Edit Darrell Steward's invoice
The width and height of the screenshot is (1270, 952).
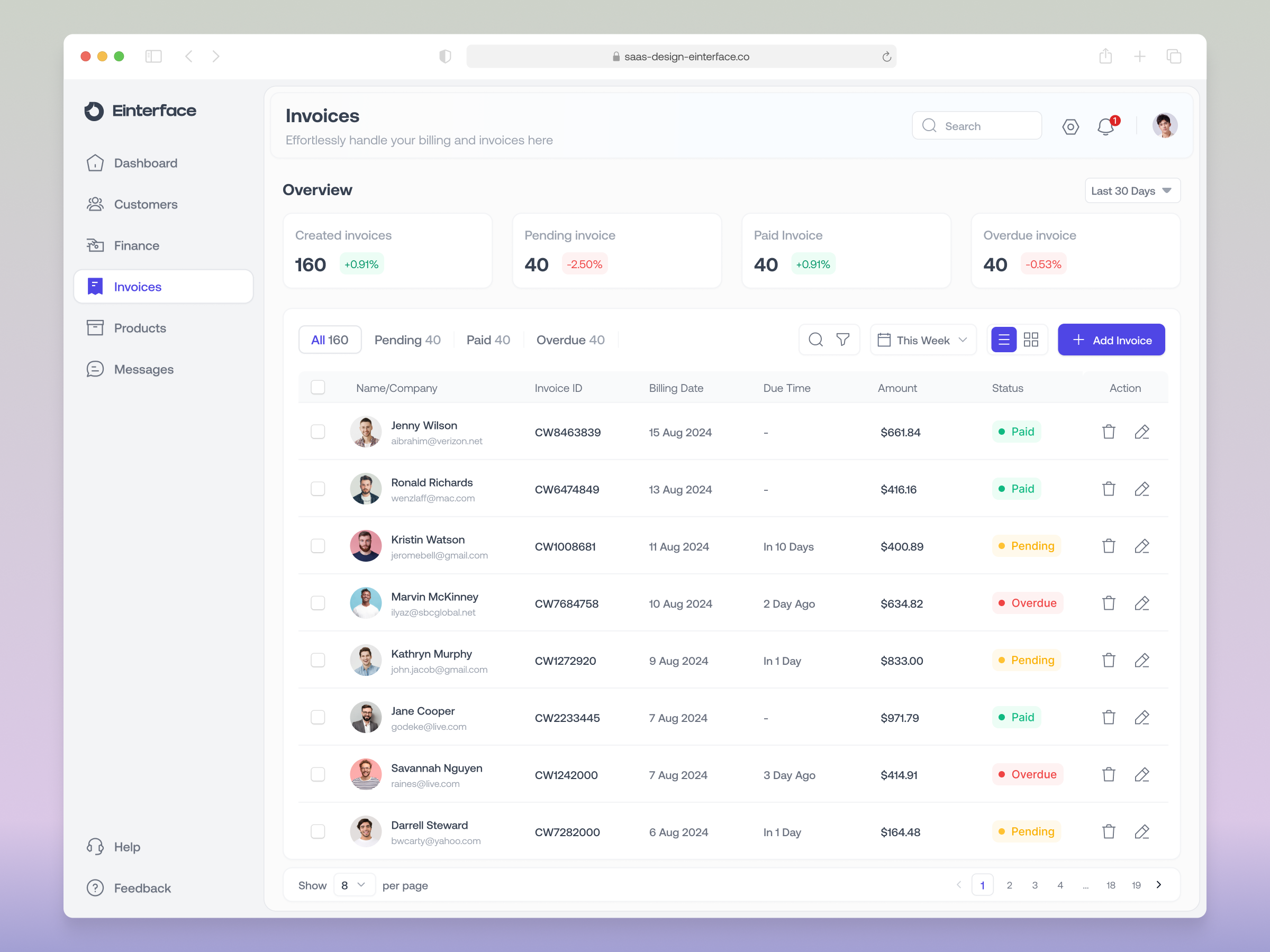[x=1141, y=831]
